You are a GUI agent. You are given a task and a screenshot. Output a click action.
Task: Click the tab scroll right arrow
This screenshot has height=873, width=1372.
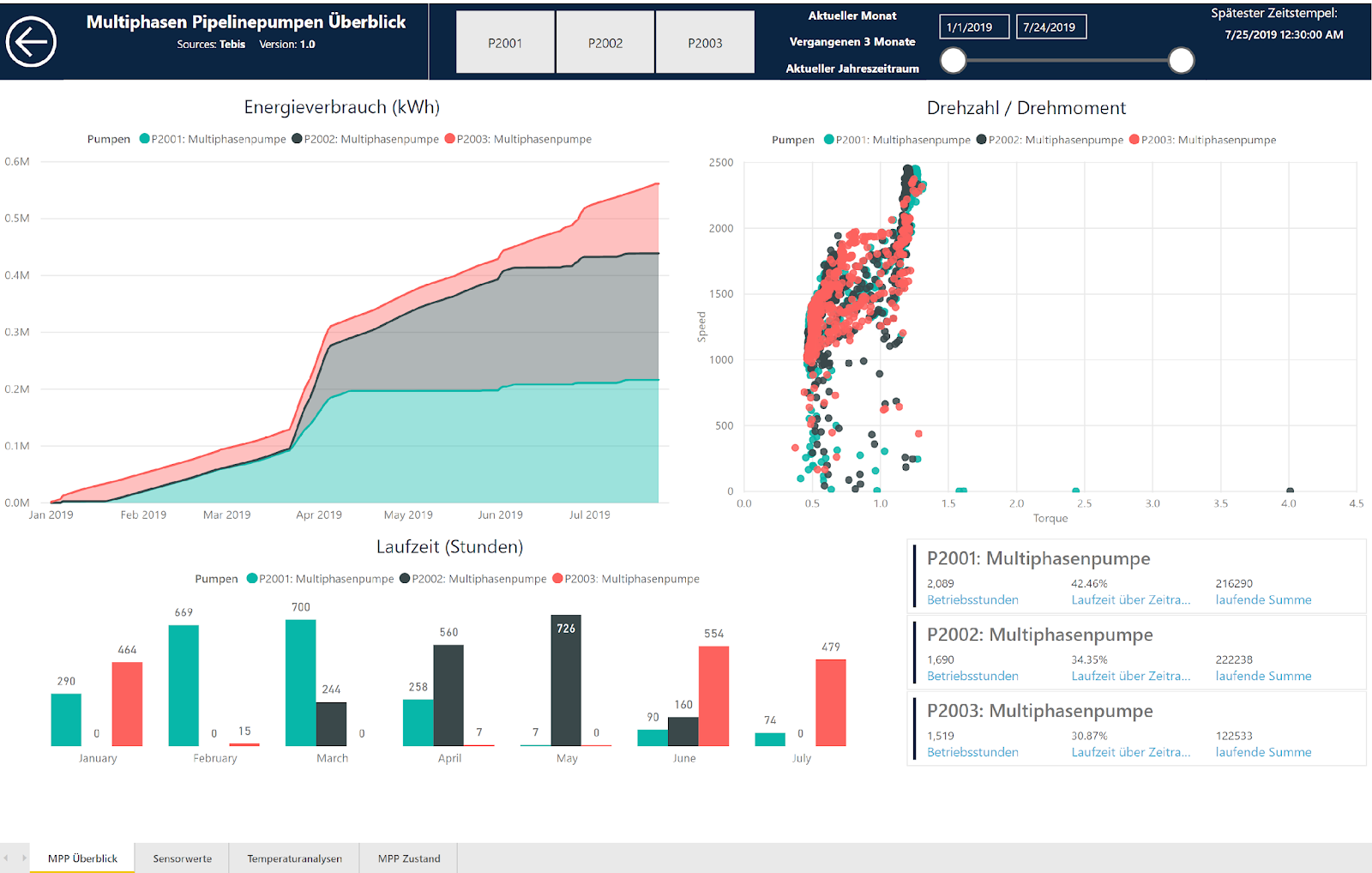(24, 858)
